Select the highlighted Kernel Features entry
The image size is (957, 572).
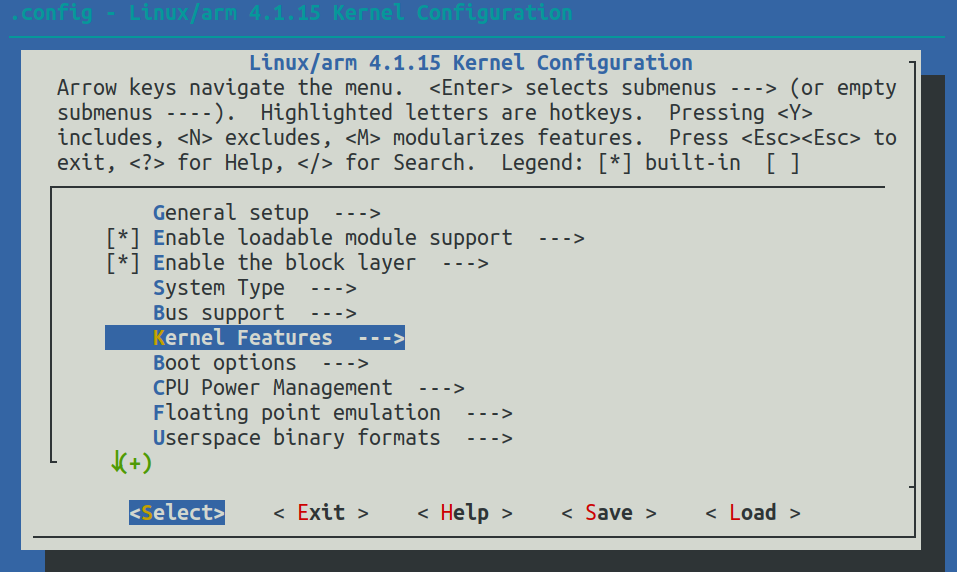coord(255,338)
